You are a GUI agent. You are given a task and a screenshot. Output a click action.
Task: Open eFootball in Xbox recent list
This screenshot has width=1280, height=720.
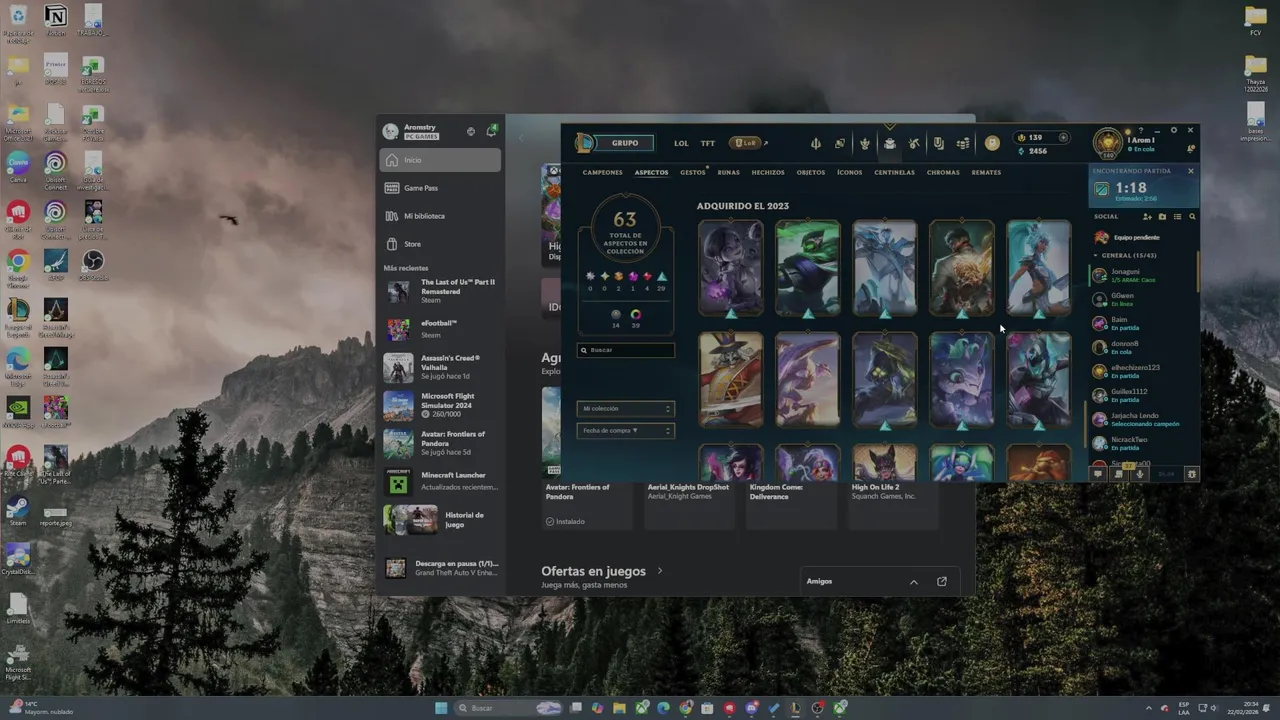click(x=440, y=329)
